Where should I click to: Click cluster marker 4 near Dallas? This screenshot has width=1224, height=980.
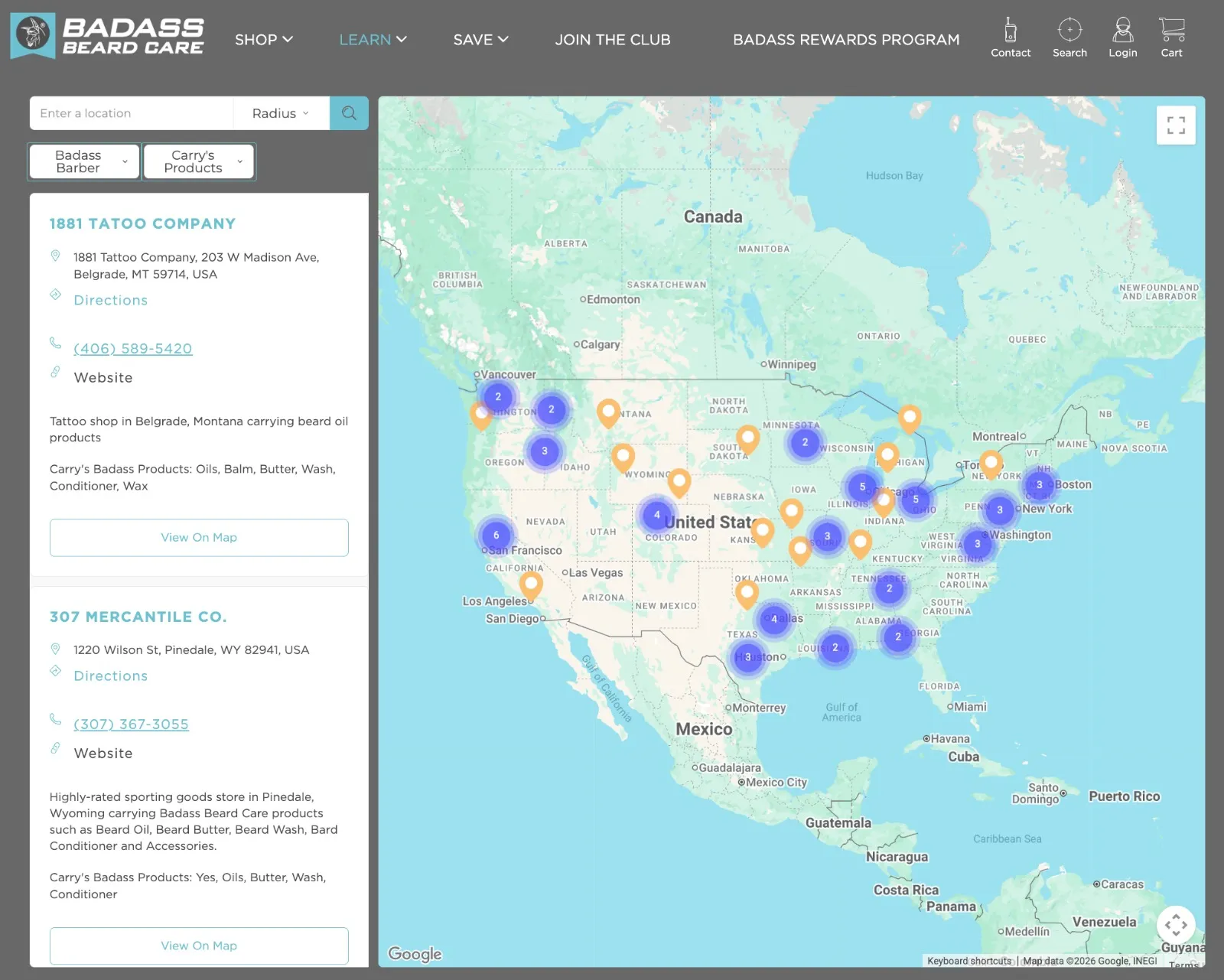(x=773, y=620)
